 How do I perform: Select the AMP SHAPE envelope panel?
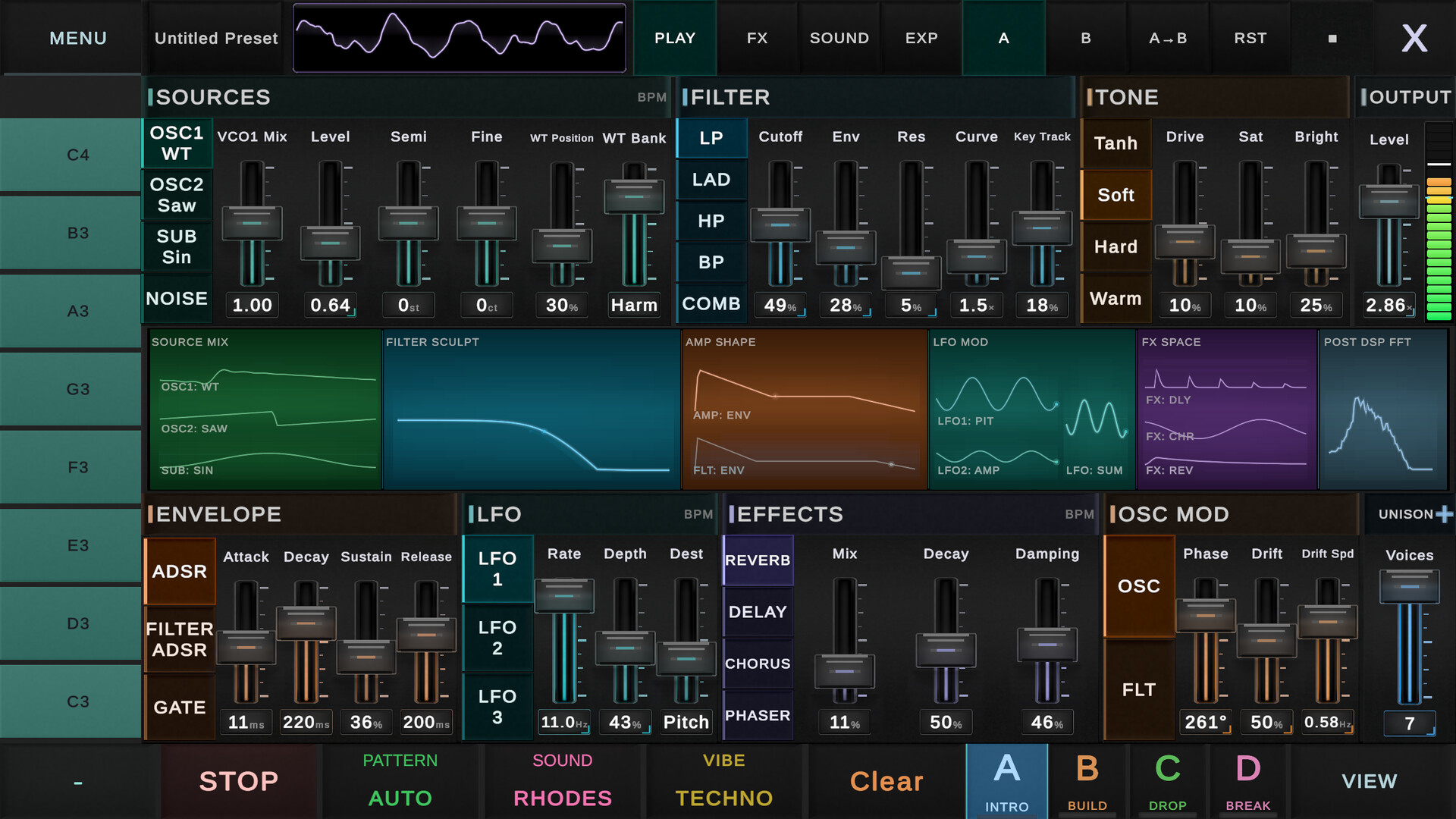coord(805,409)
